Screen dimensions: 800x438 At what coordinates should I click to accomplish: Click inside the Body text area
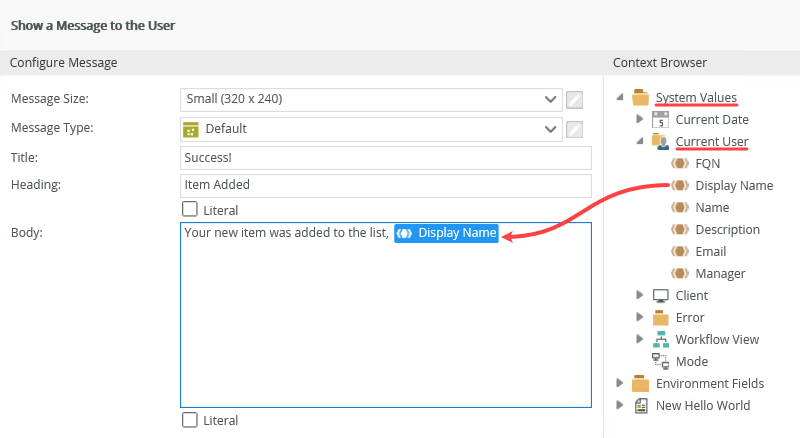pos(386,315)
